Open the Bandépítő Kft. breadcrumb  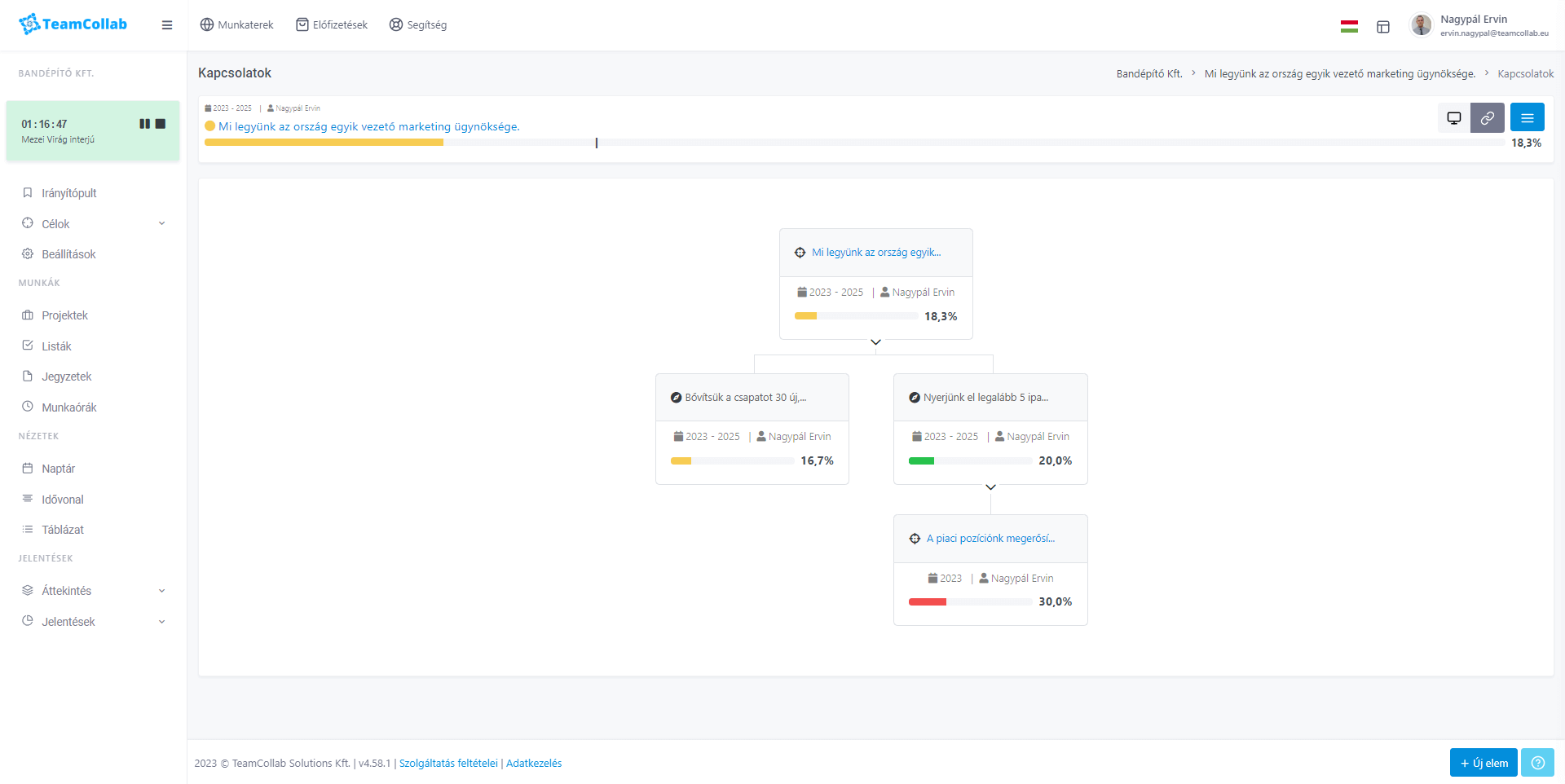point(1149,74)
